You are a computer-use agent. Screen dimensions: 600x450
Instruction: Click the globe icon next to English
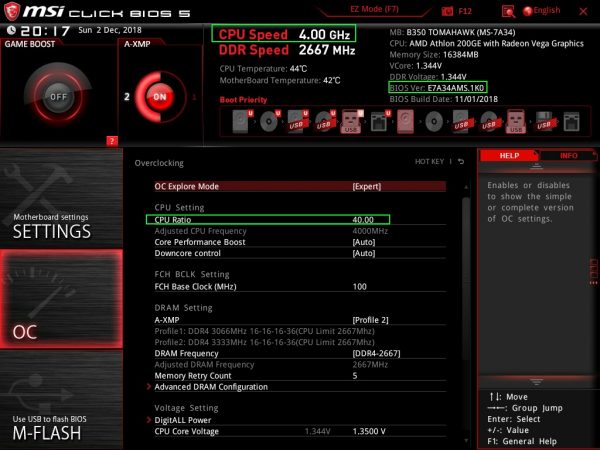[527, 11]
